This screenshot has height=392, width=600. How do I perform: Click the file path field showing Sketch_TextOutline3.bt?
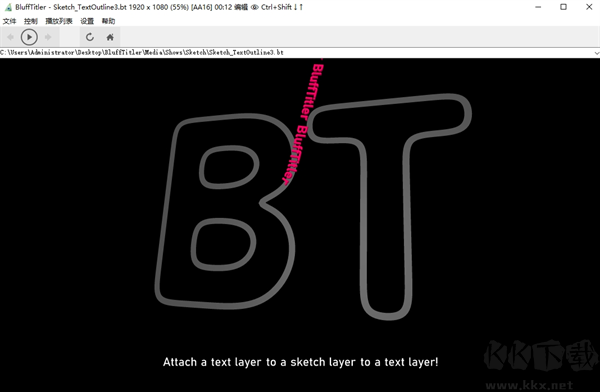click(297, 52)
